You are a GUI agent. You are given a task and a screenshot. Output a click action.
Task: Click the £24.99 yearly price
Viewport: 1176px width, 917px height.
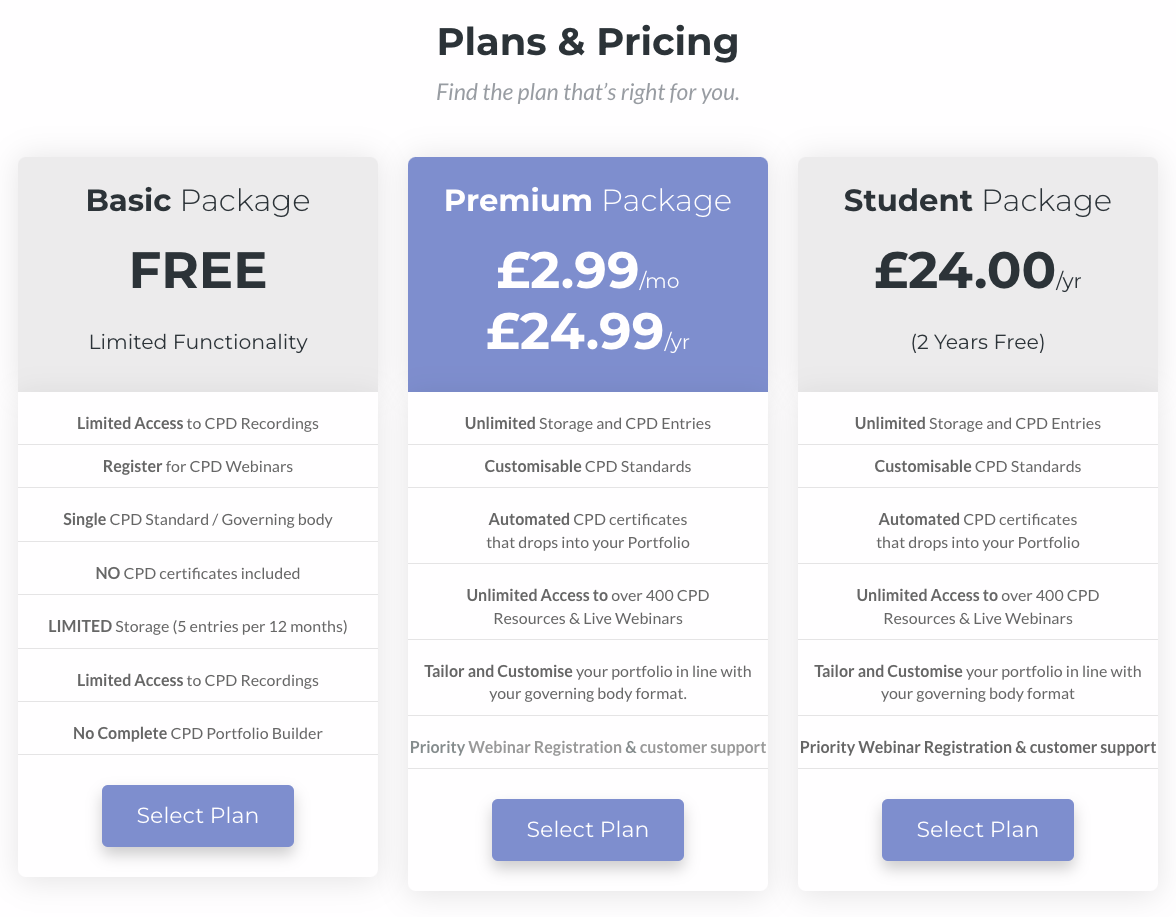click(576, 332)
